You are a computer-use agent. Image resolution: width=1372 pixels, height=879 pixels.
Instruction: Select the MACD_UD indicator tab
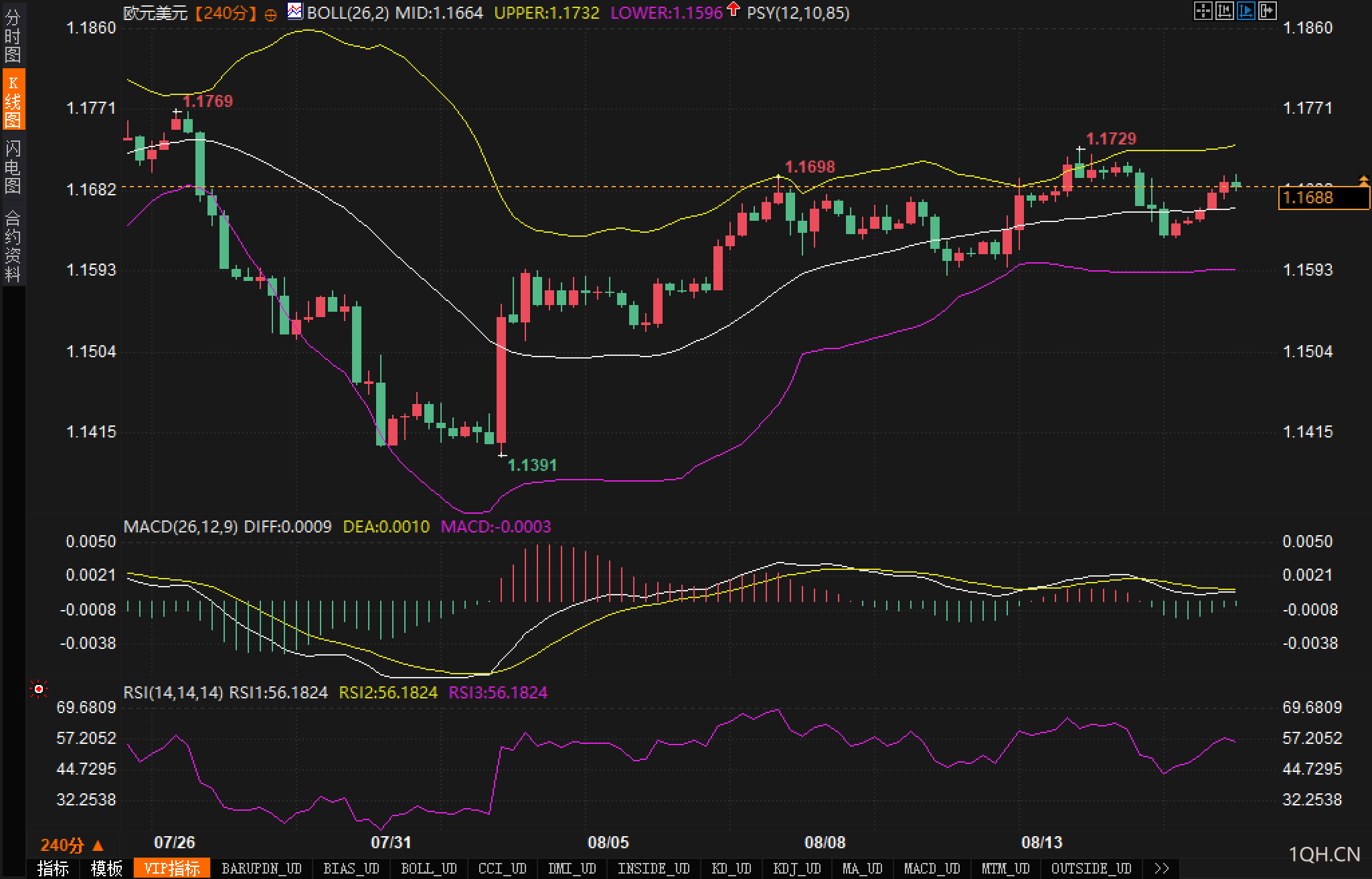(x=932, y=868)
